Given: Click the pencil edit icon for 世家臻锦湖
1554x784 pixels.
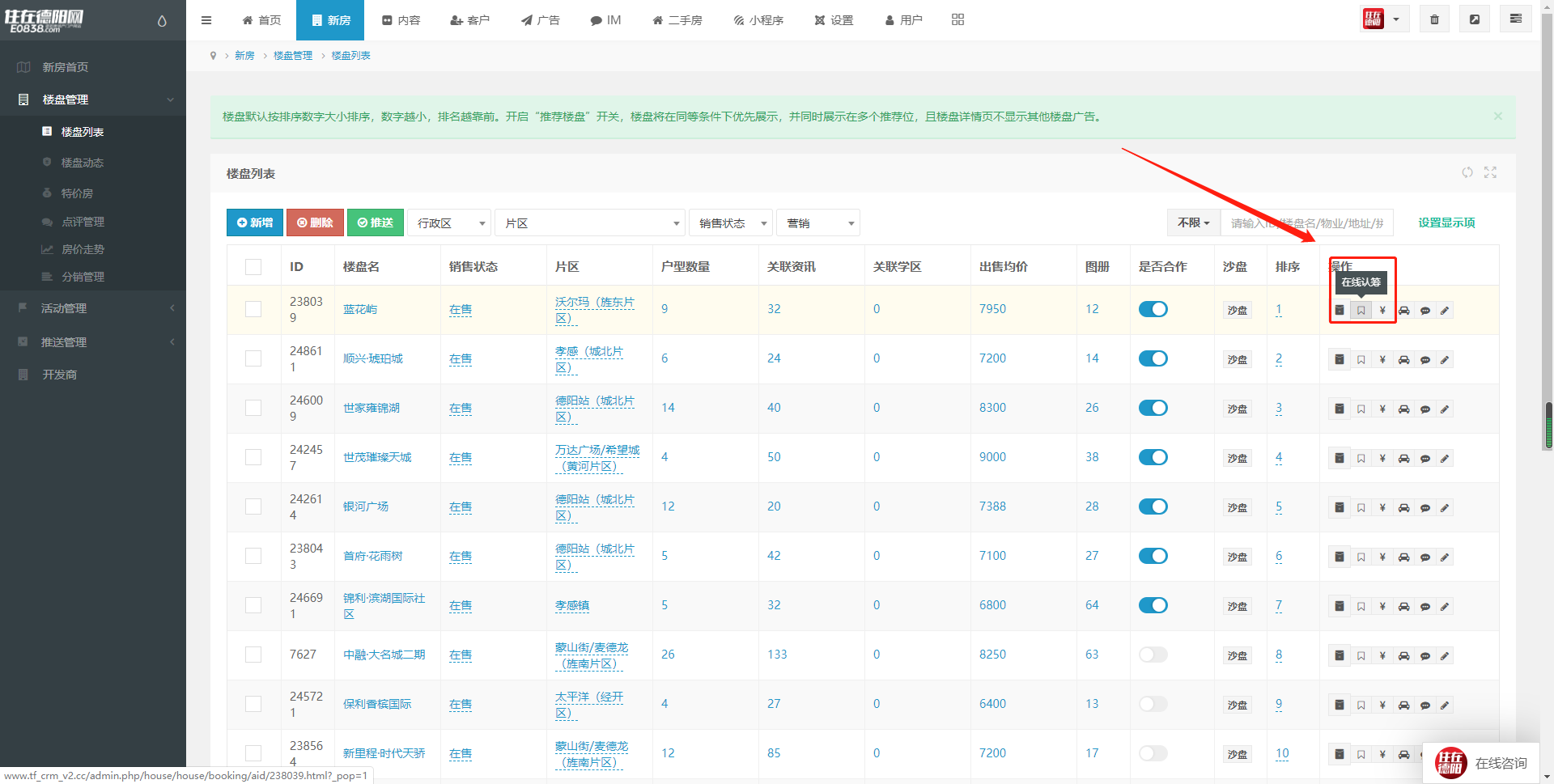Looking at the screenshot, I should coord(1445,409).
